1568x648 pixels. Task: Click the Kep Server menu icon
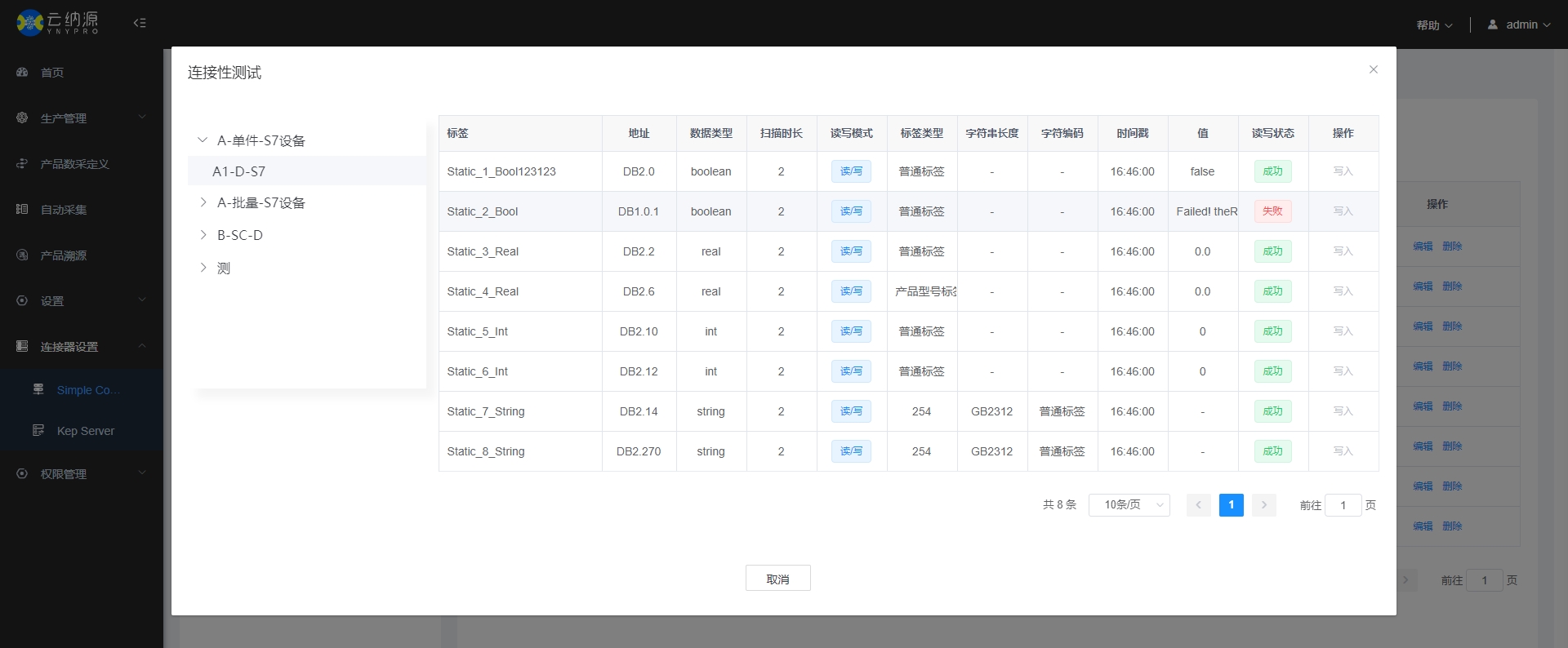[x=38, y=431]
